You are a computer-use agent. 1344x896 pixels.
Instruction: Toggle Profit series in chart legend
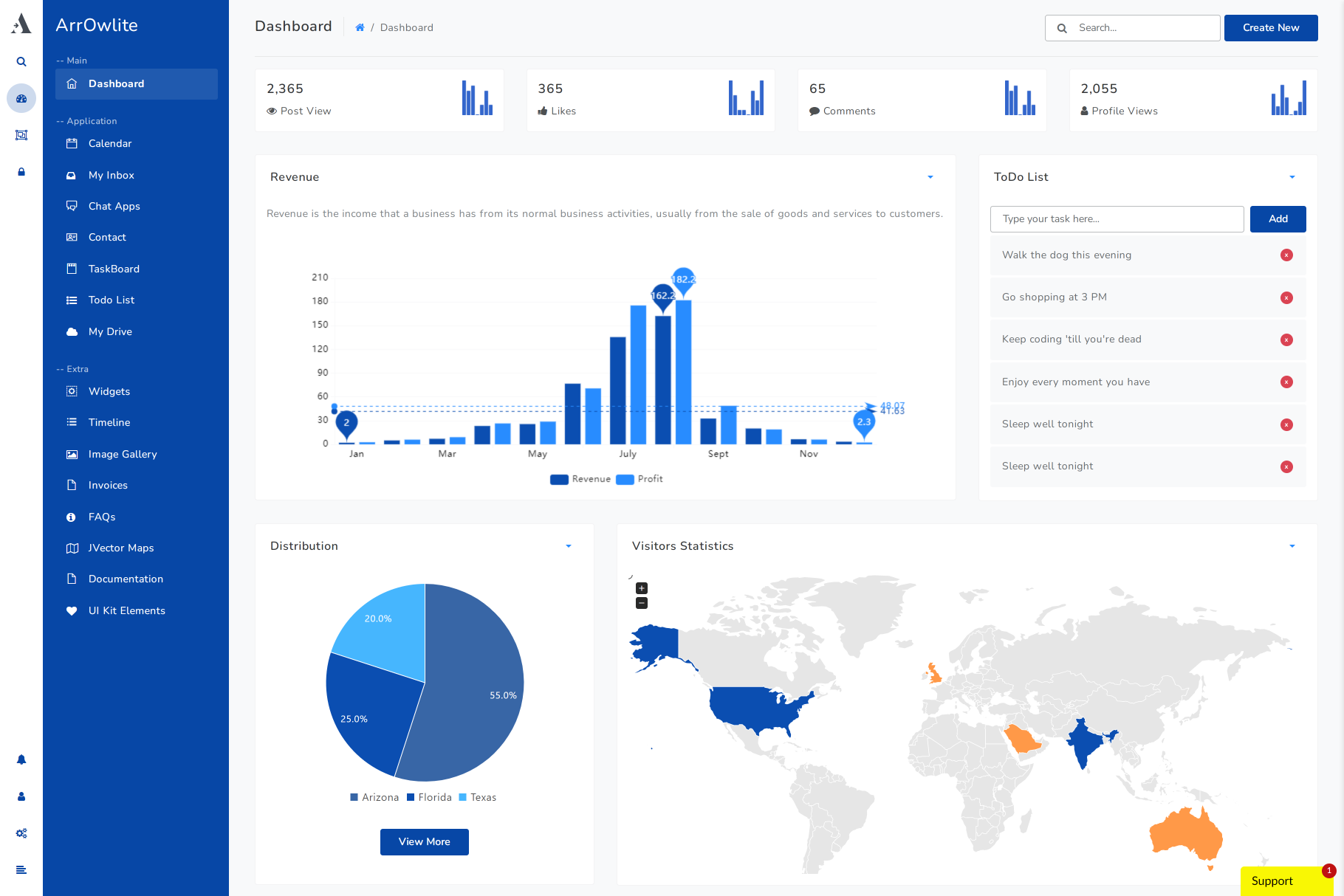tap(640, 479)
